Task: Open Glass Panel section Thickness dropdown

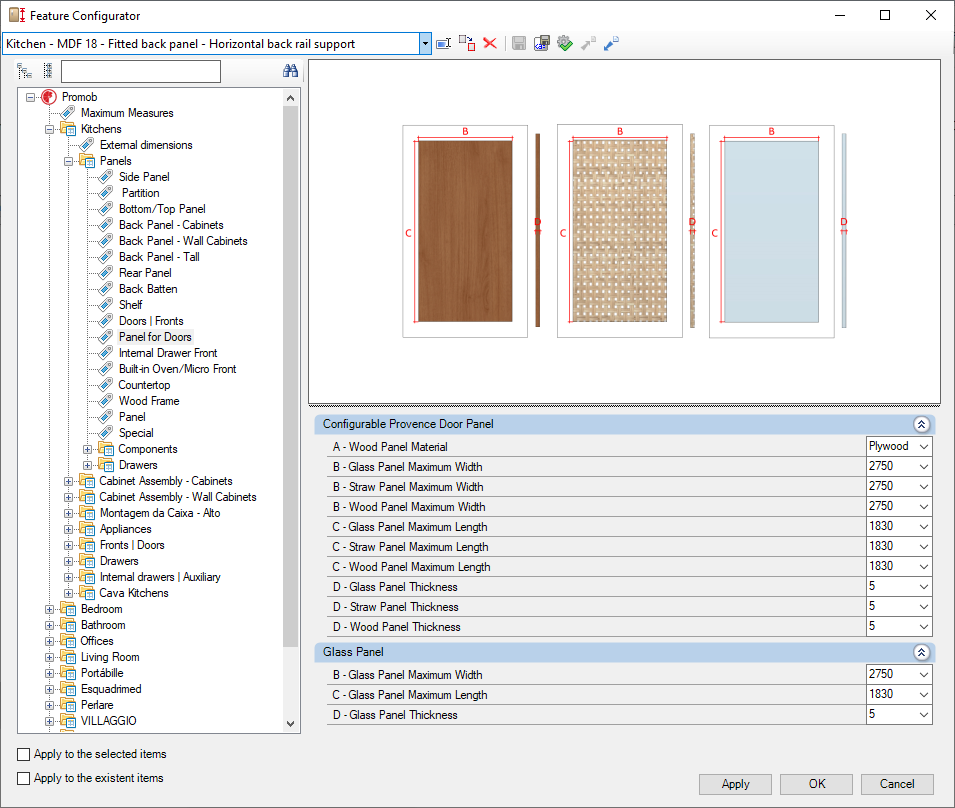Action: [924, 715]
